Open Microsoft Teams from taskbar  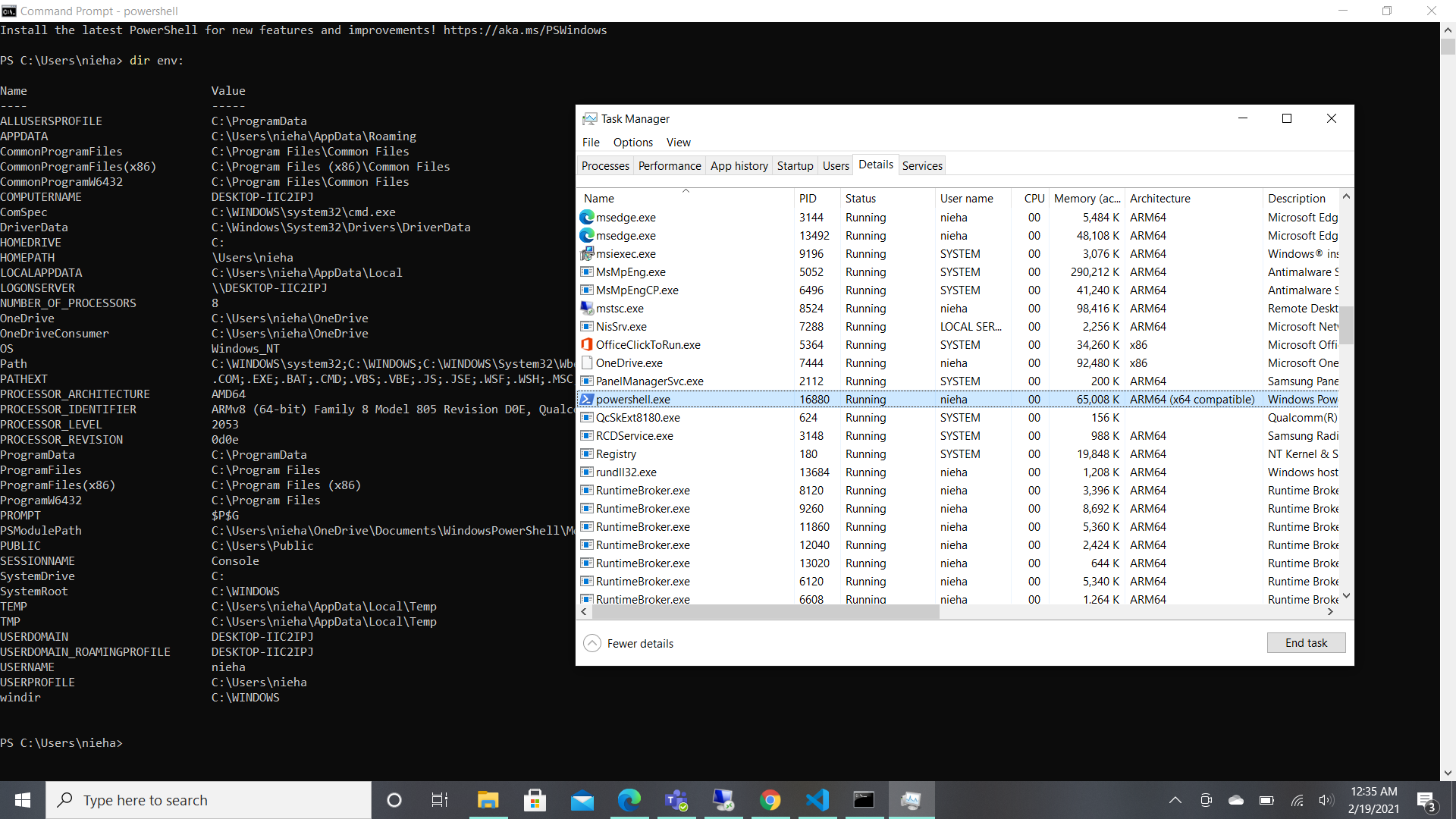pos(676,800)
